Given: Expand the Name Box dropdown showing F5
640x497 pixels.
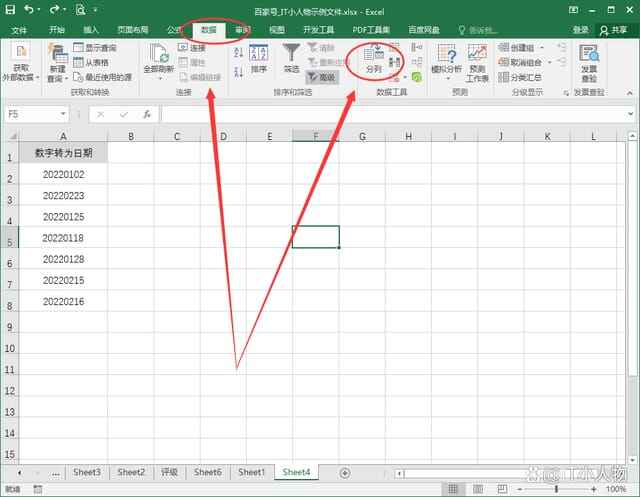Looking at the screenshot, I should click(63, 114).
